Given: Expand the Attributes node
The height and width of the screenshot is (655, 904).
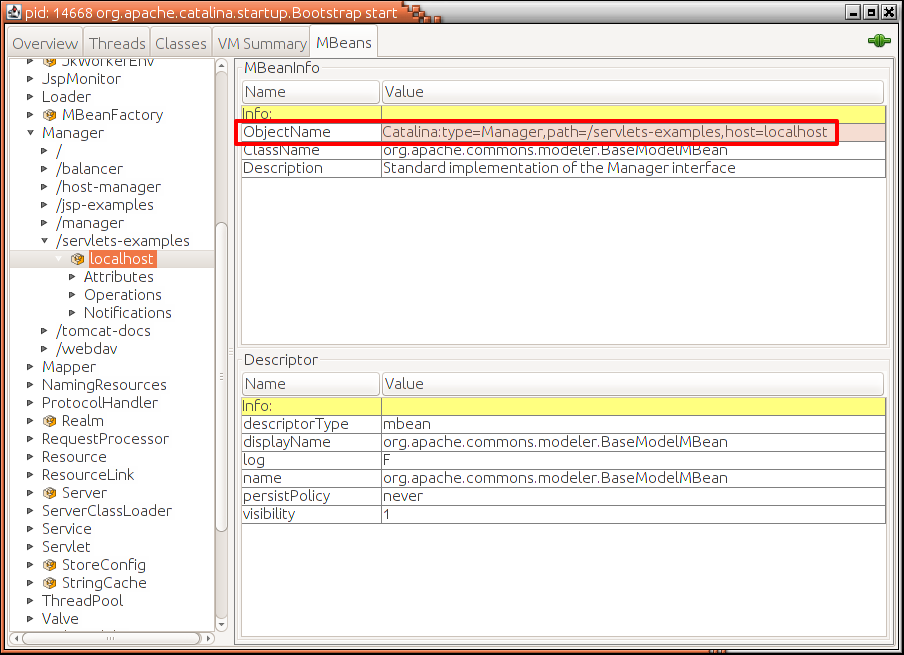Looking at the screenshot, I should coord(72,277).
